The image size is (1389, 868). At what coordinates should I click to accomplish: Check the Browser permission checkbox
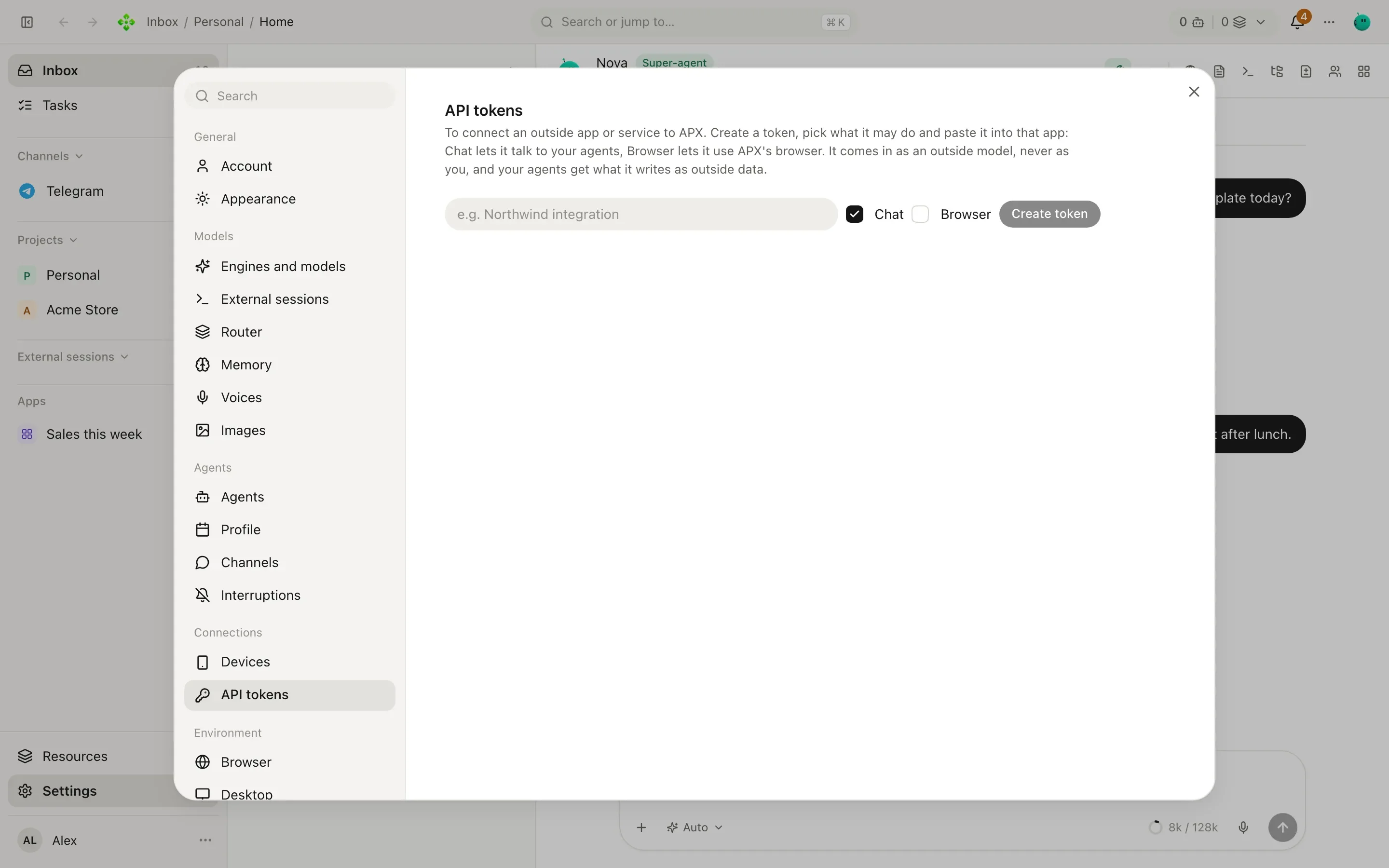(x=921, y=214)
